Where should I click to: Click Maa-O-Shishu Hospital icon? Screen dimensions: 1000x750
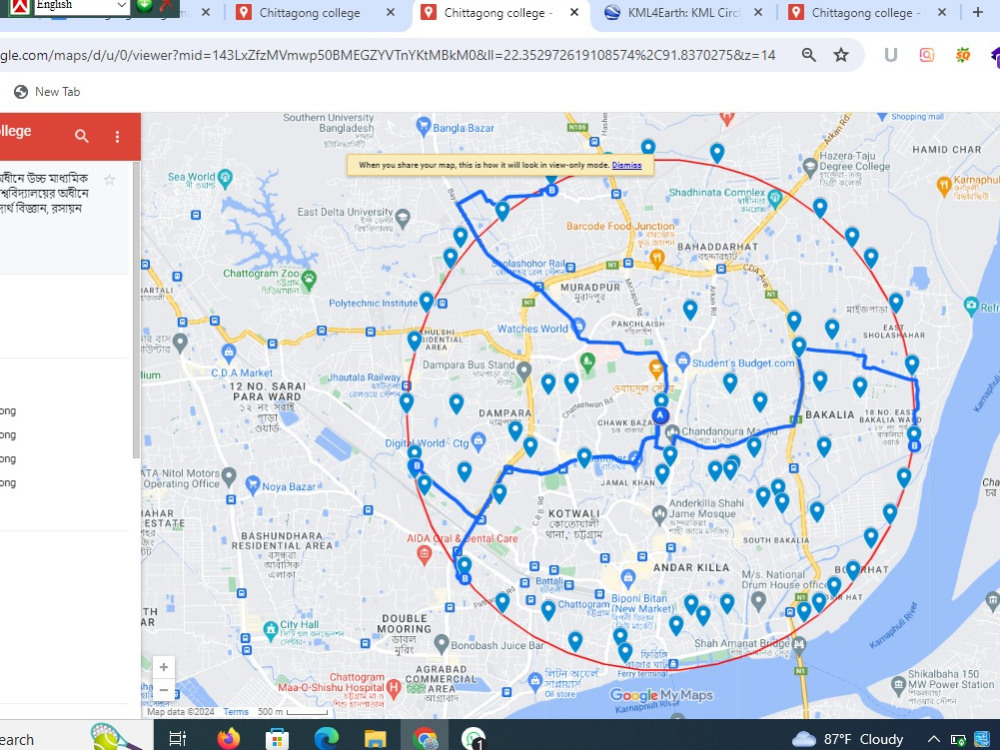(393, 688)
